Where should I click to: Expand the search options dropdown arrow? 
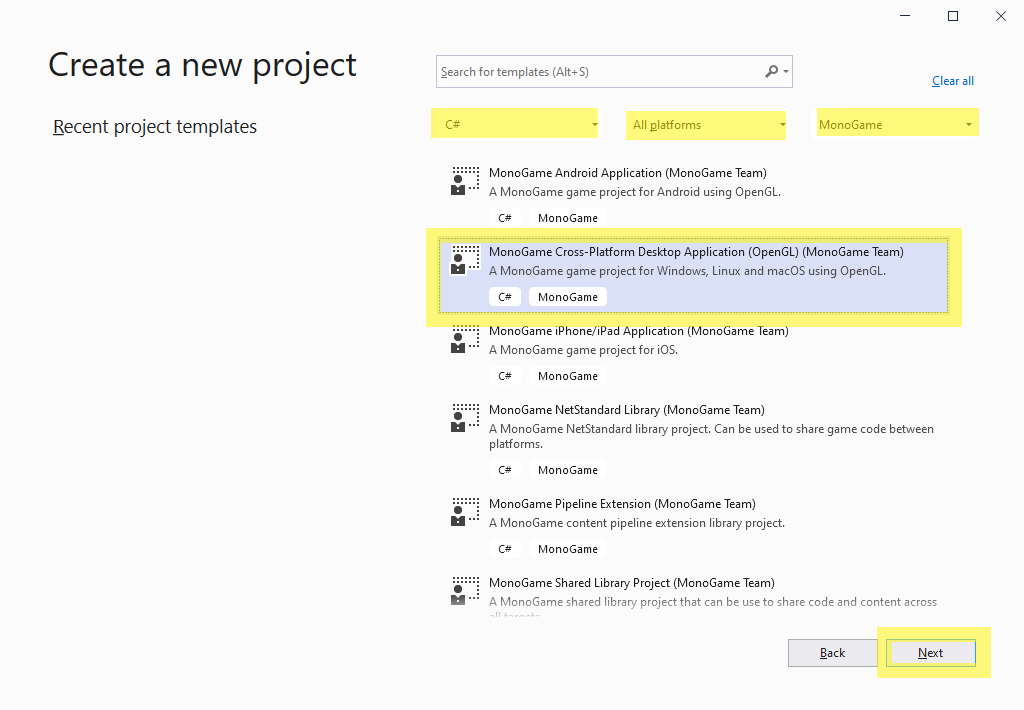point(787,72)
